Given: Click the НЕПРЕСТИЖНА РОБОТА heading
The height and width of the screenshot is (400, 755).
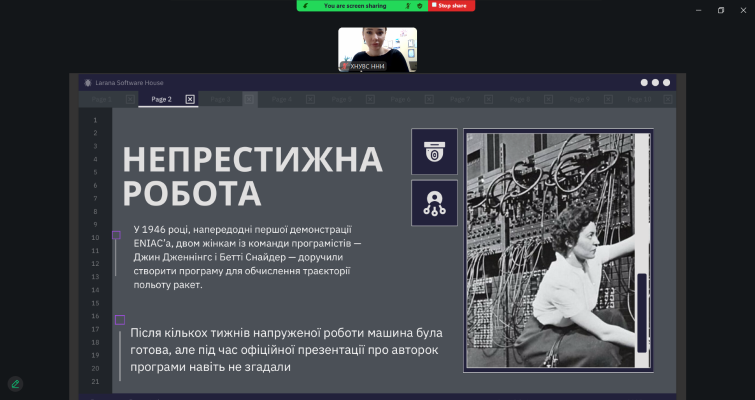Looking at the screenshot, I should (252, 176).
